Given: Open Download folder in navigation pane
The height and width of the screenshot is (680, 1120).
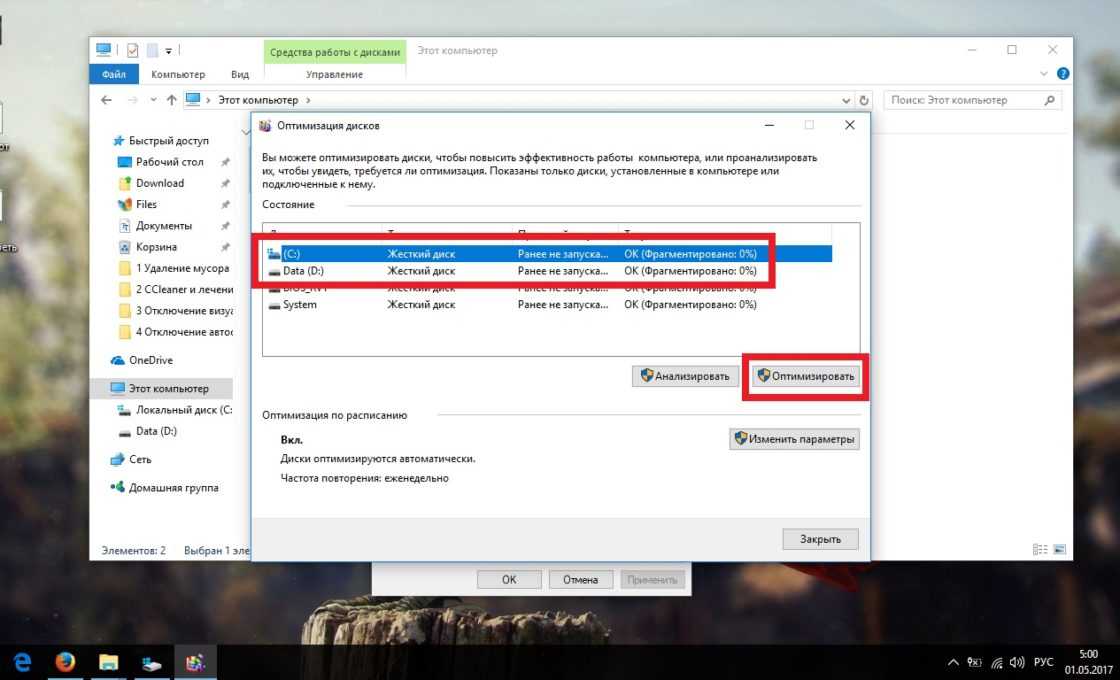Looking at the screenshot, I should tap(160, 183).
